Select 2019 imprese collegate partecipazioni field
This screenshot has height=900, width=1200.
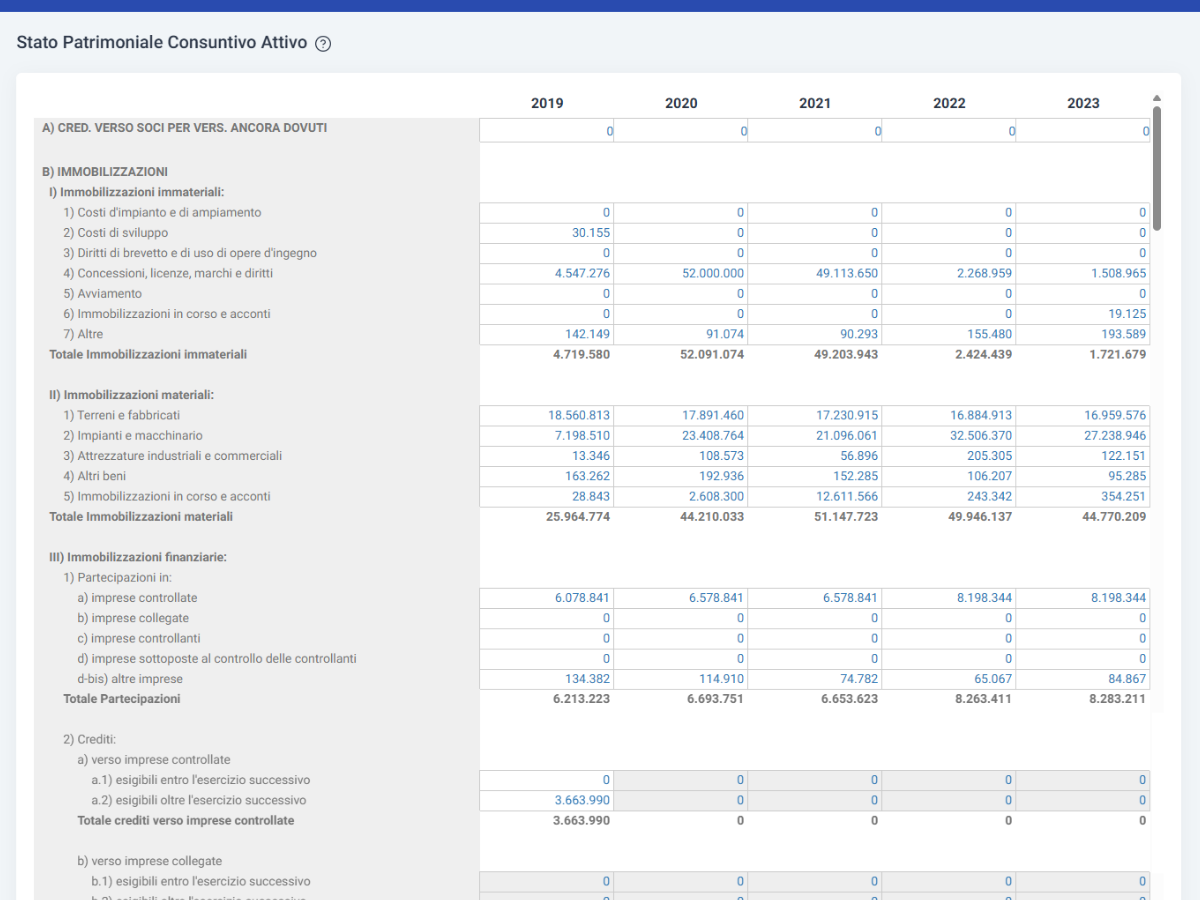click(547, 618)
